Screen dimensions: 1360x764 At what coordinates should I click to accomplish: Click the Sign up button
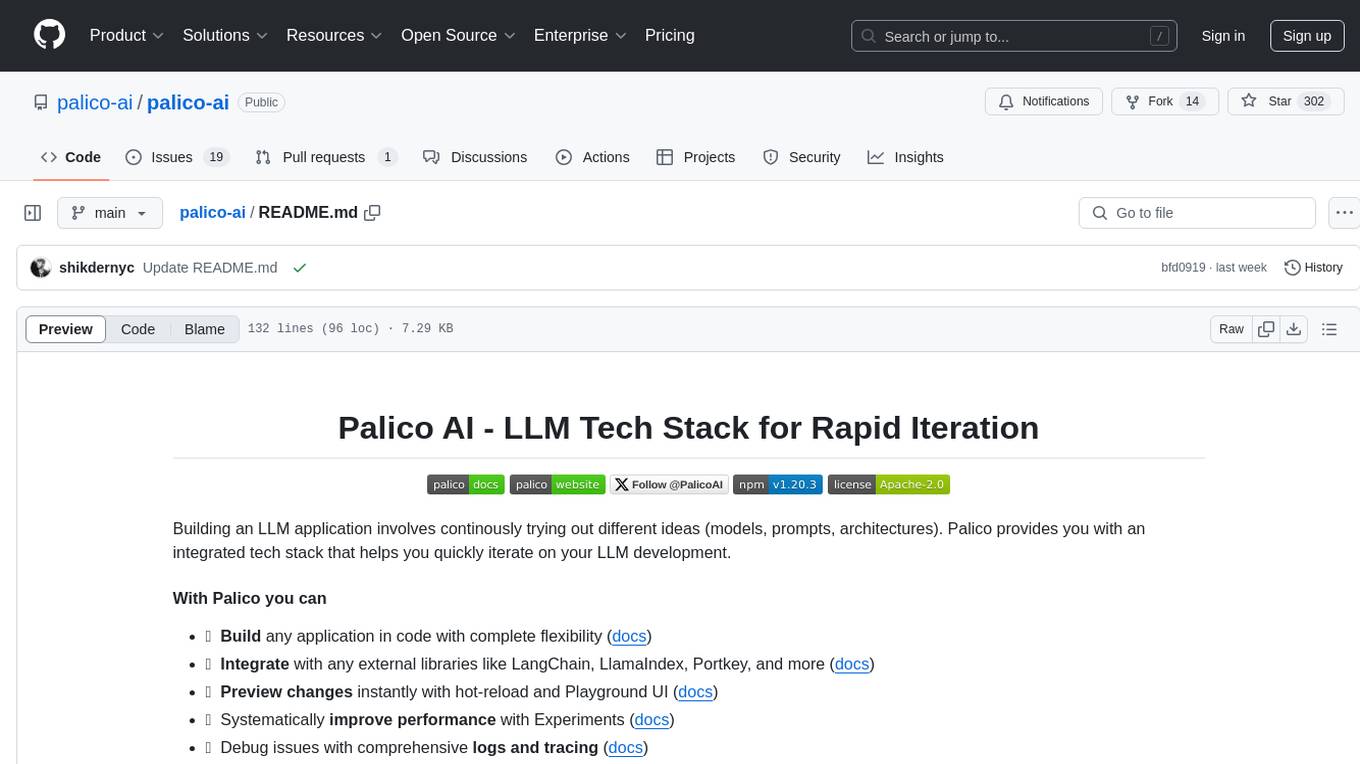1307,36
